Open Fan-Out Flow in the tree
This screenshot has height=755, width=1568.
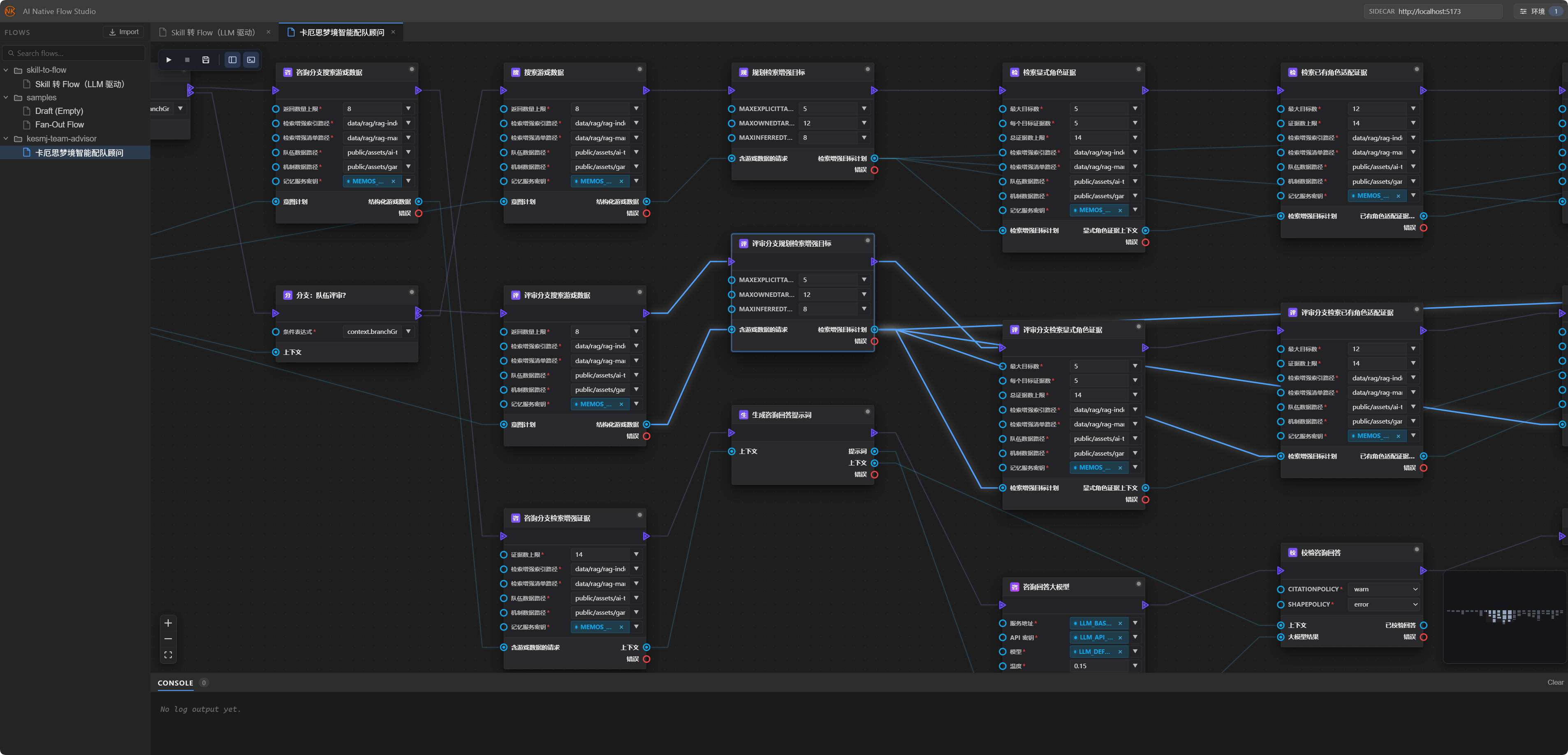(x=60, y=125)
